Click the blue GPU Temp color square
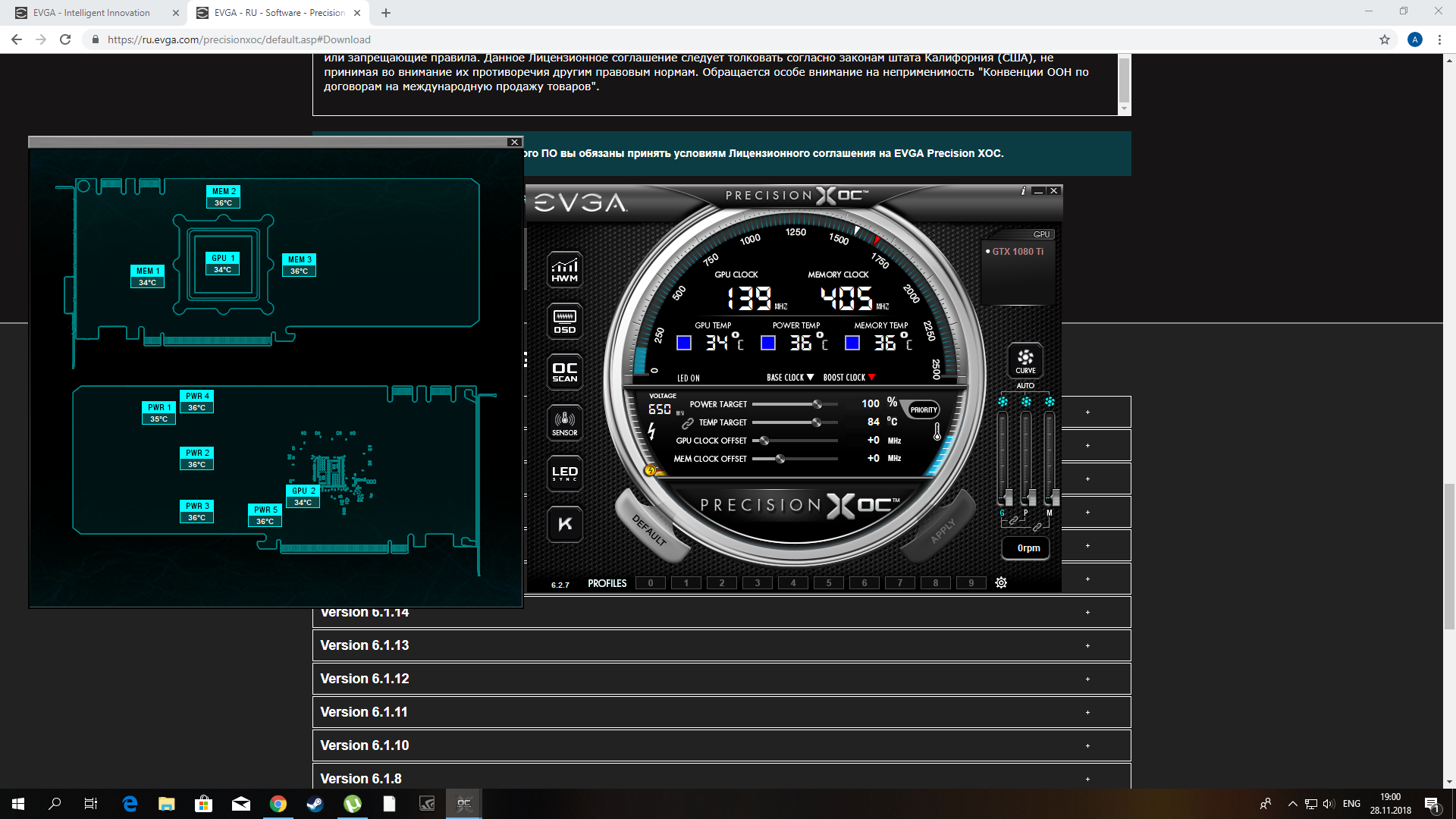Image resolution: width=1456 pixels, height=819 pixels. pos(684,343)
